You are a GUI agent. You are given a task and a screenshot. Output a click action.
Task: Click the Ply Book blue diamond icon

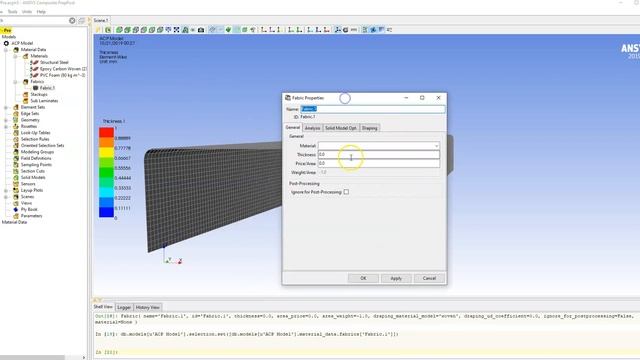tap(16, 209)
